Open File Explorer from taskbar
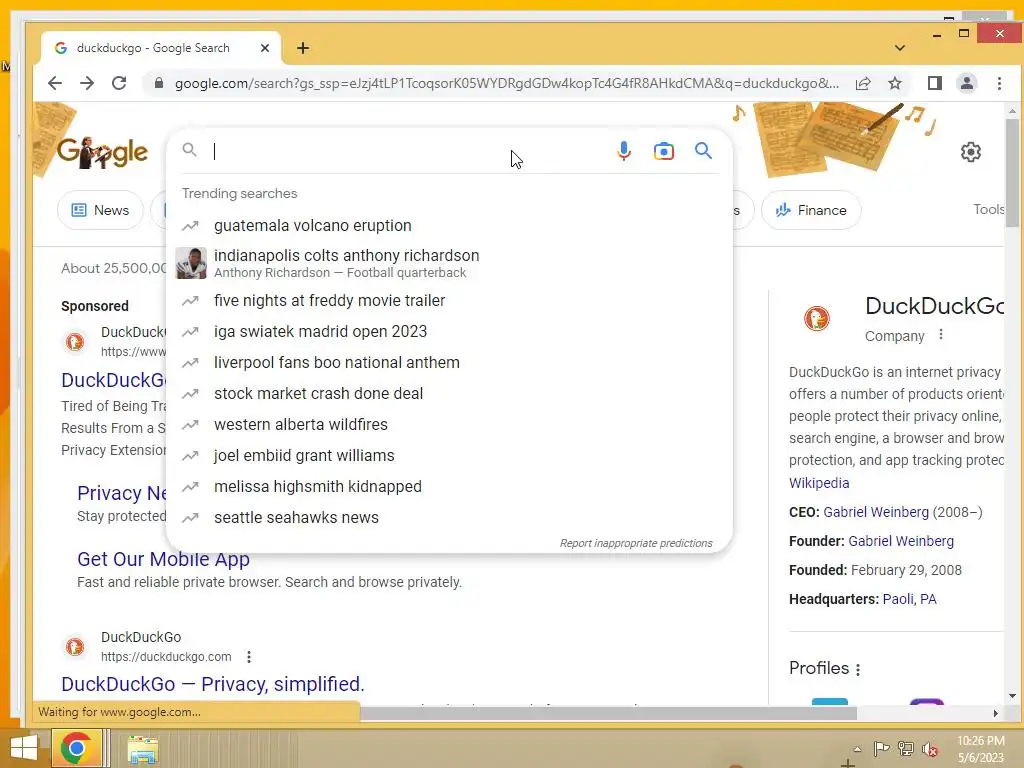Screen dimensions: 1024x768 [142, 749]
